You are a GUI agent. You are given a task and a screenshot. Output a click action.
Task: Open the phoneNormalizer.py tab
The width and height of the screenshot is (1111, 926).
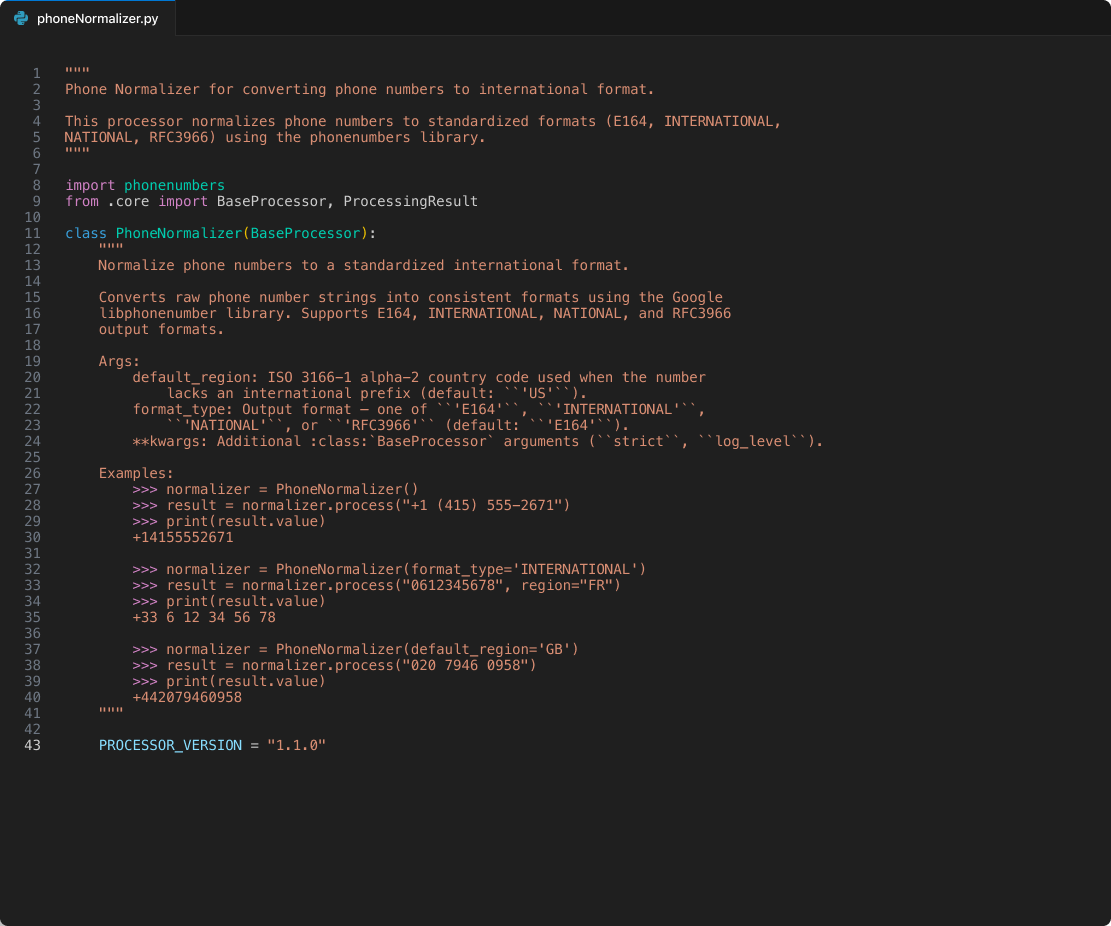[87, 18]
